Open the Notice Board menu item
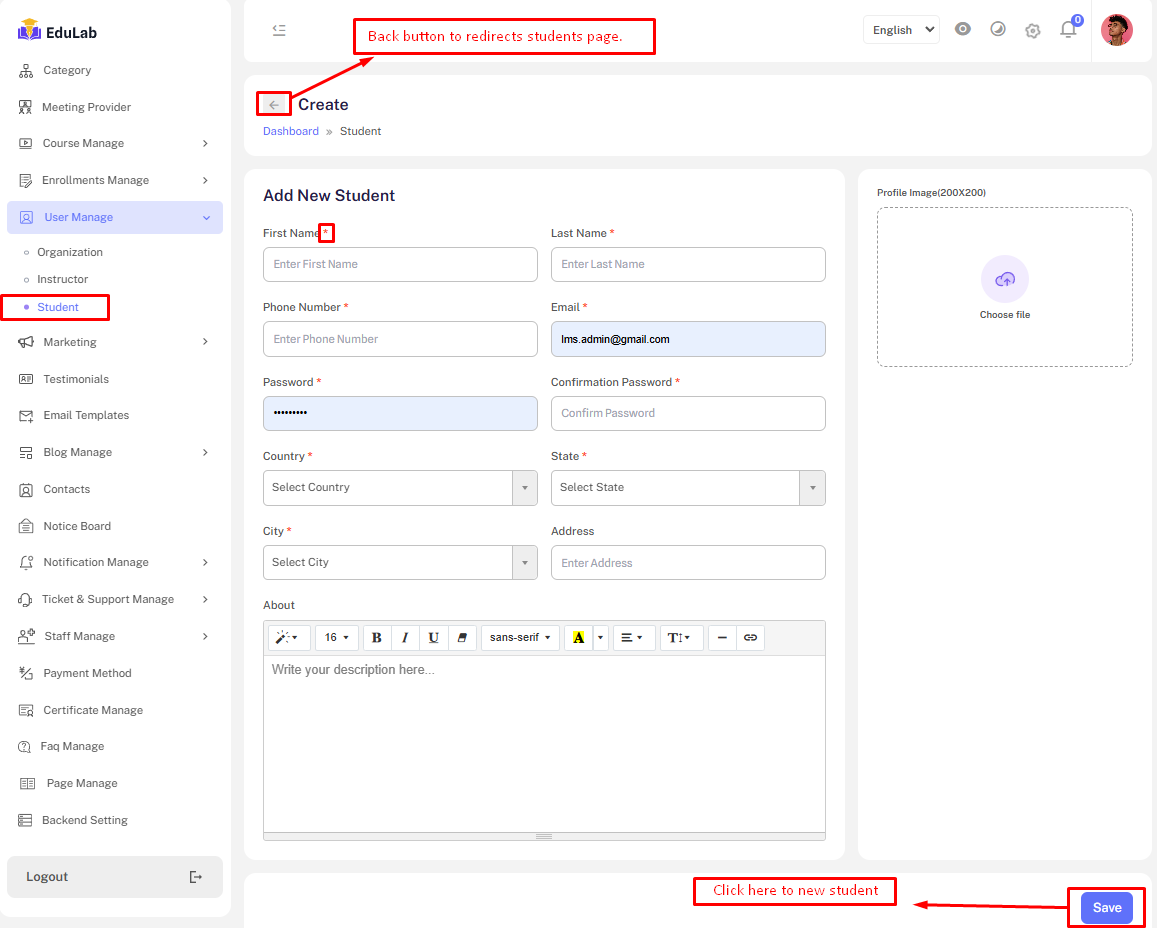Image resolution: width=1157 pixels, height=928 pixels. (x=77, y=526)
